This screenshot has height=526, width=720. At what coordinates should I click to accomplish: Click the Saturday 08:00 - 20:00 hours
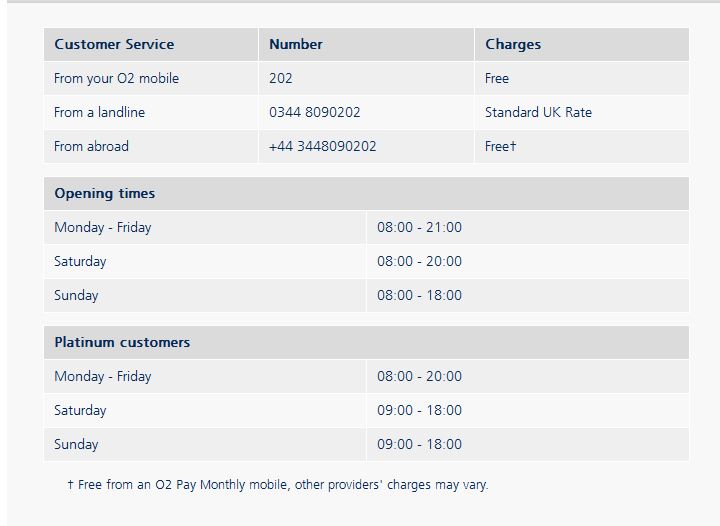click(x=419, y=261)
